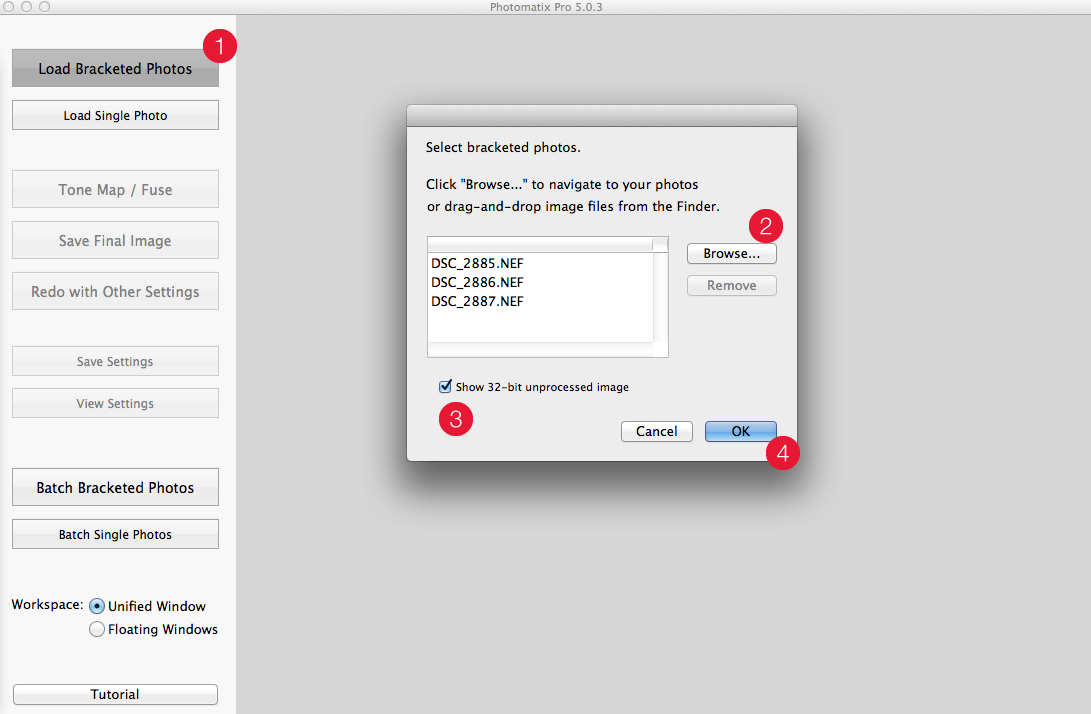The height and width of the screenshot is (714, 1091).
Task: Open Batch Bracketed Photos
Action: [115, 488]
